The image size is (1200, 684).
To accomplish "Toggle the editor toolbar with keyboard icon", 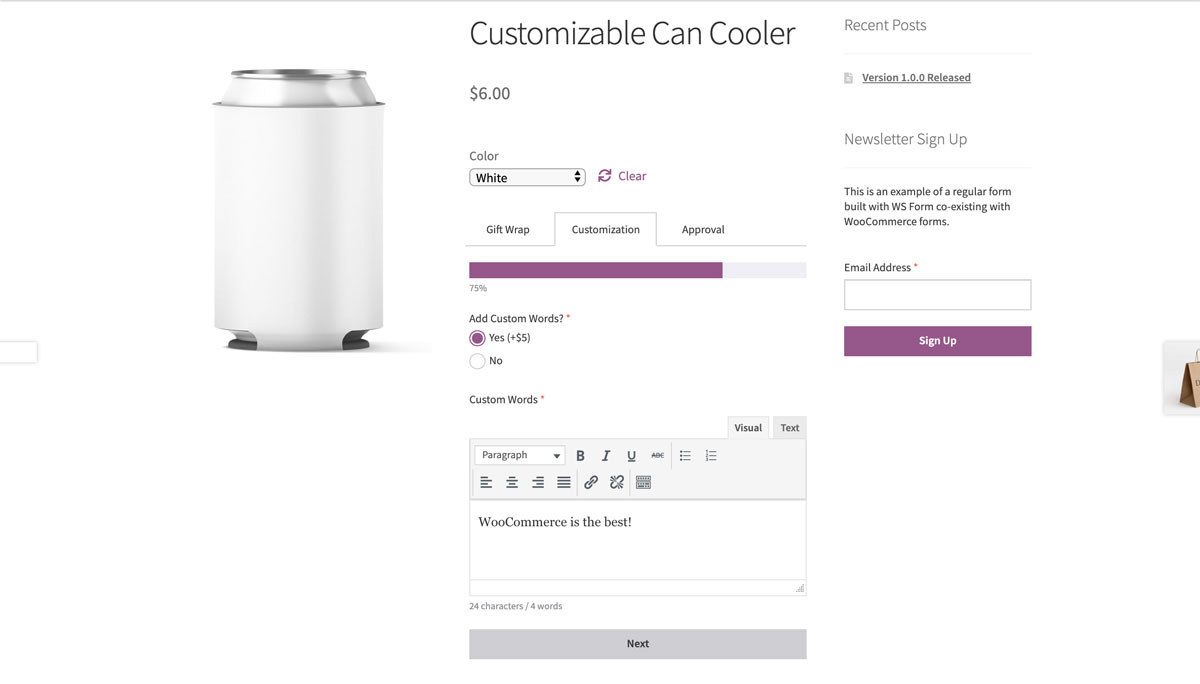I will pos(643,482).
